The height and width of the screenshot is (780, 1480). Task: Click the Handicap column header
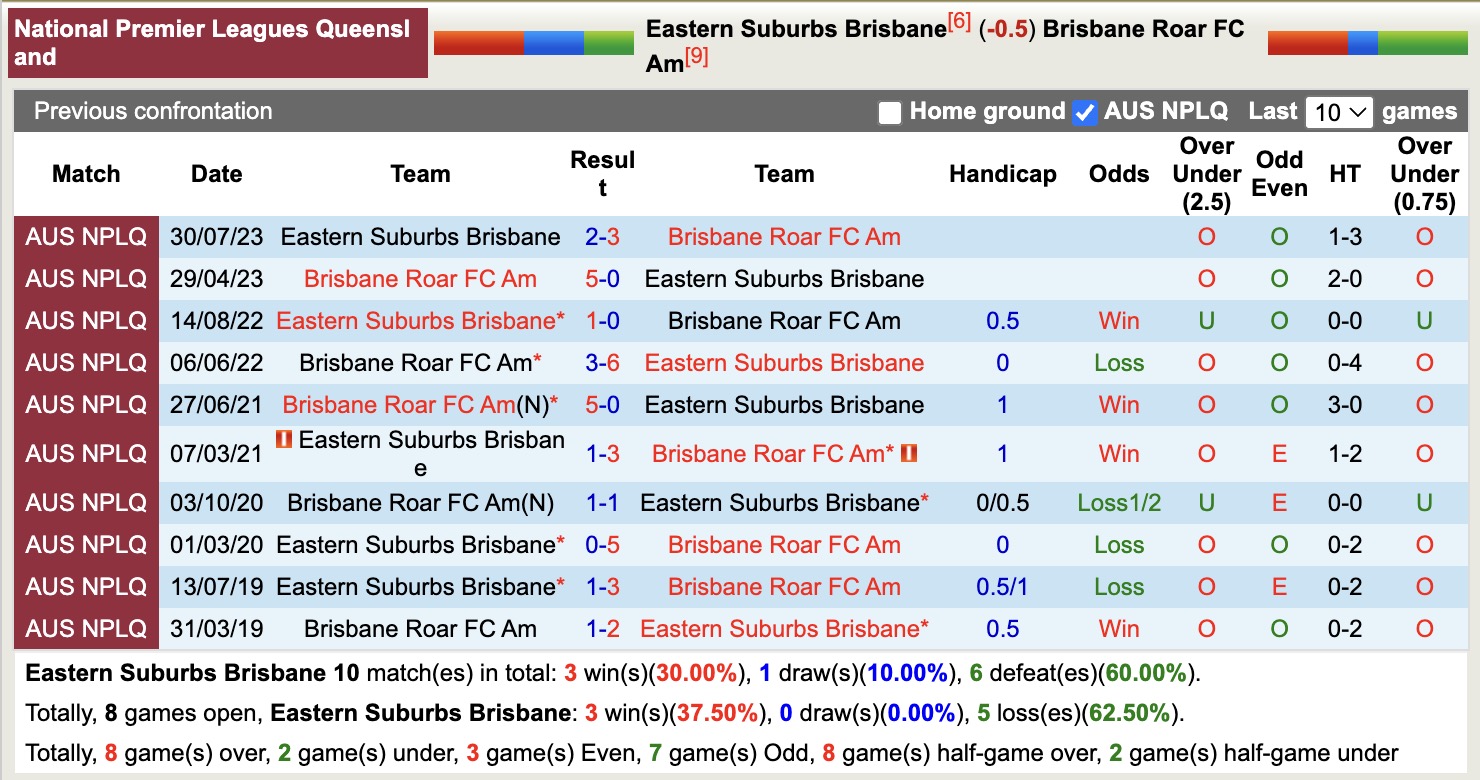[1002, 174]
